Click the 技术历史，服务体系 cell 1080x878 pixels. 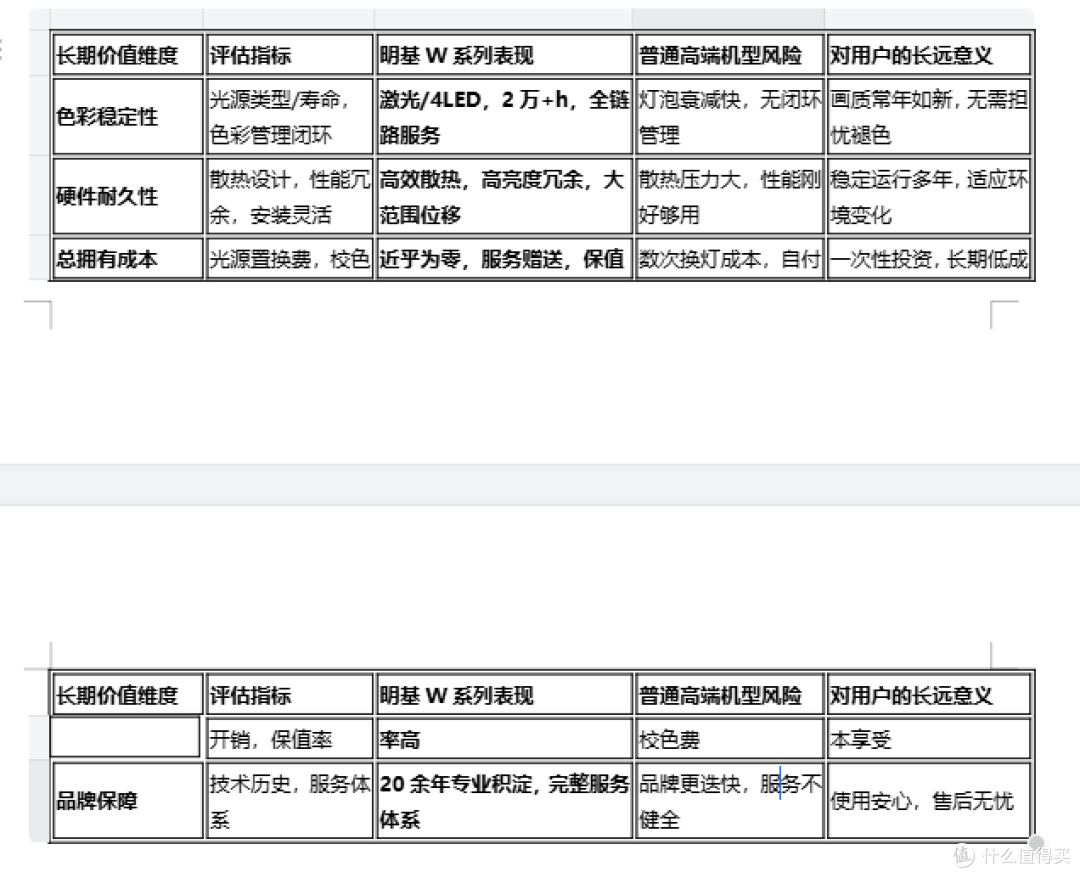[x=289, y=800]
